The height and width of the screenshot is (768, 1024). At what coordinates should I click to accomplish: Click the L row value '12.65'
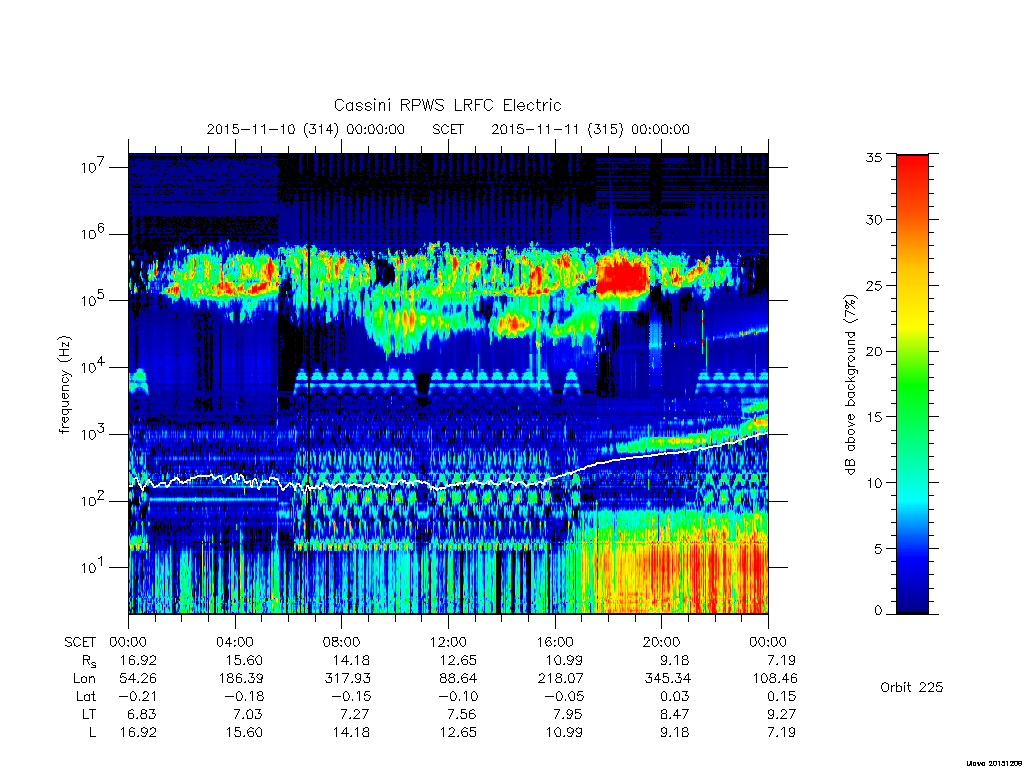tap(458, 732)
